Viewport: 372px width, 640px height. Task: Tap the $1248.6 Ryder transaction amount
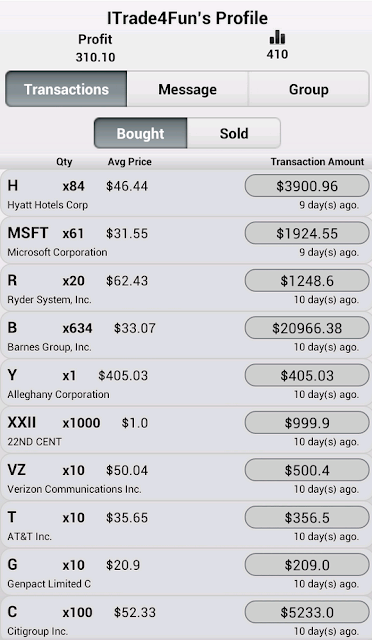point(307,280)
